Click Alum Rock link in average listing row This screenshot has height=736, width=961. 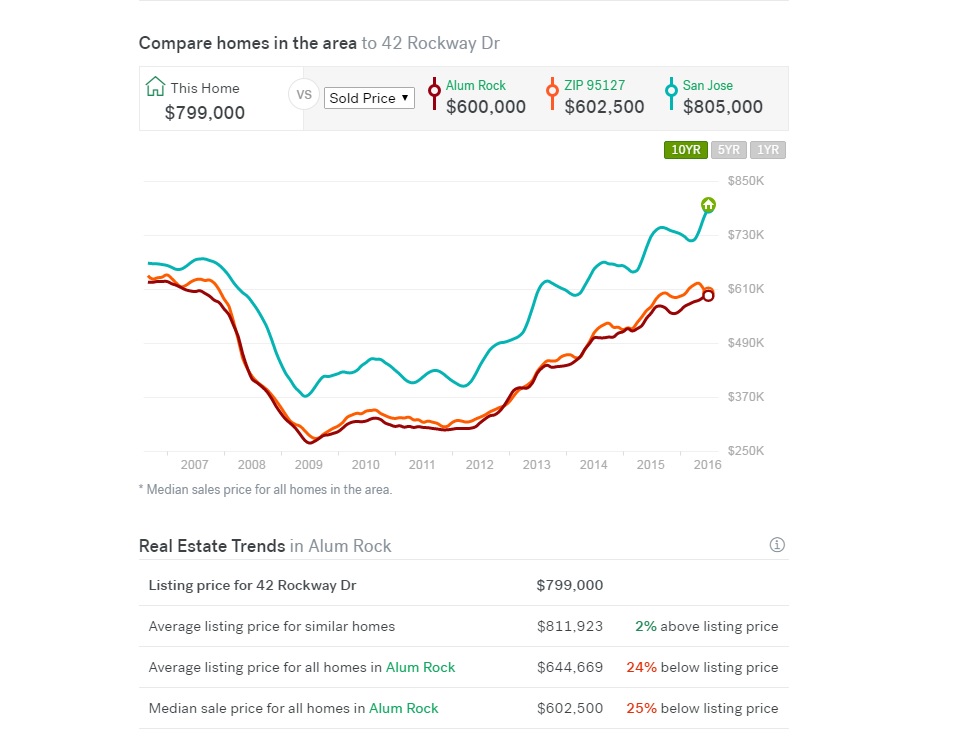[x=420, y=667]
